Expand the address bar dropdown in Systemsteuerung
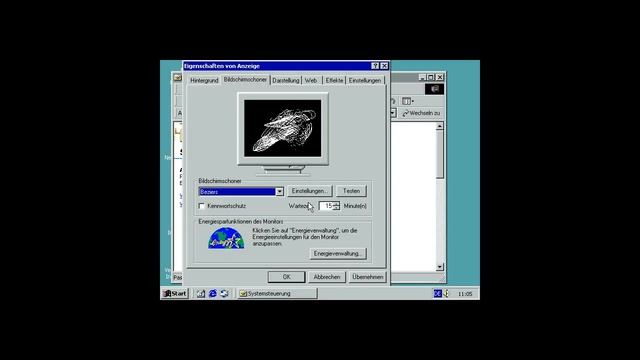 coord(393,113)
